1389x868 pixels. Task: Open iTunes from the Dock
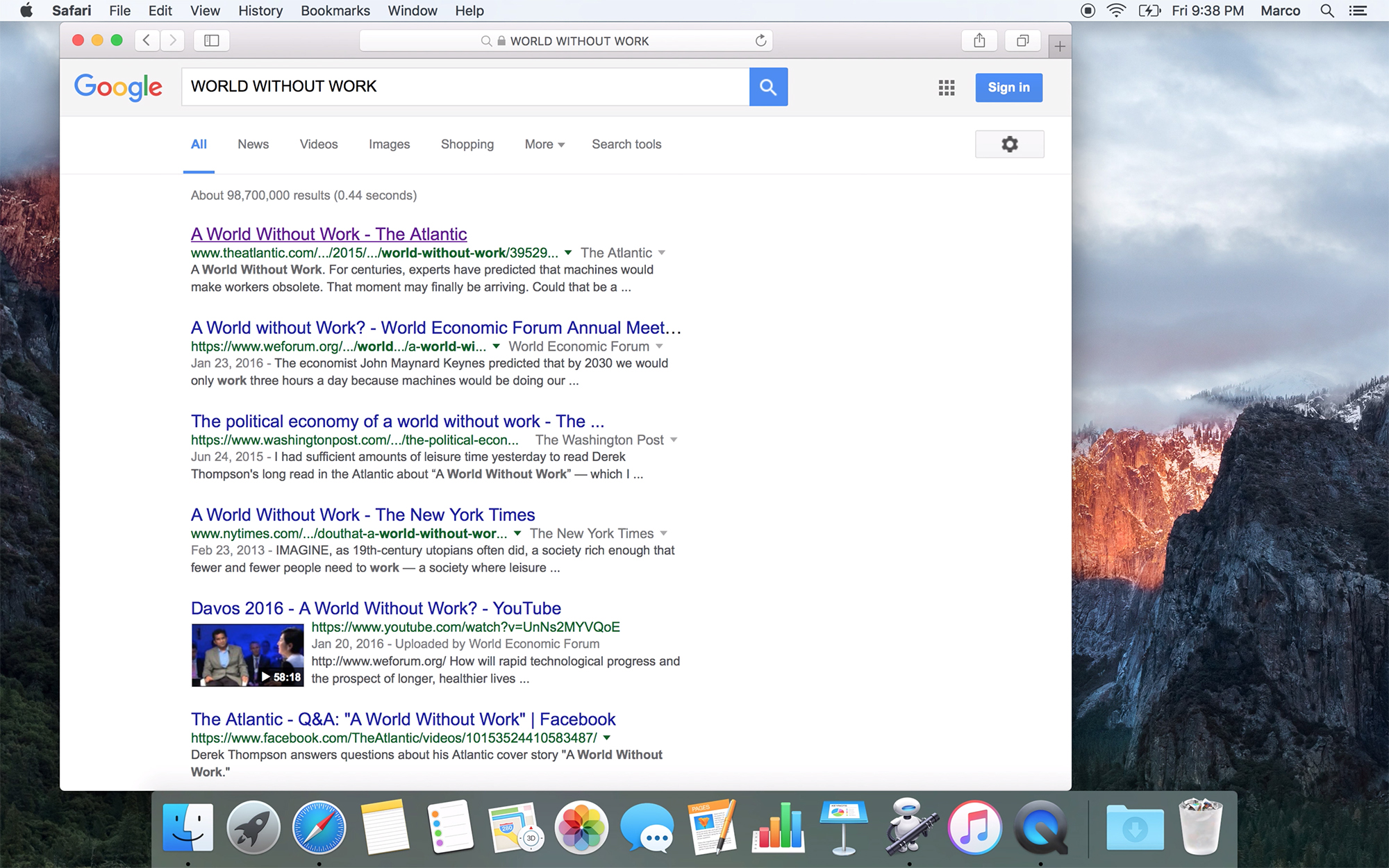point(974,827)
